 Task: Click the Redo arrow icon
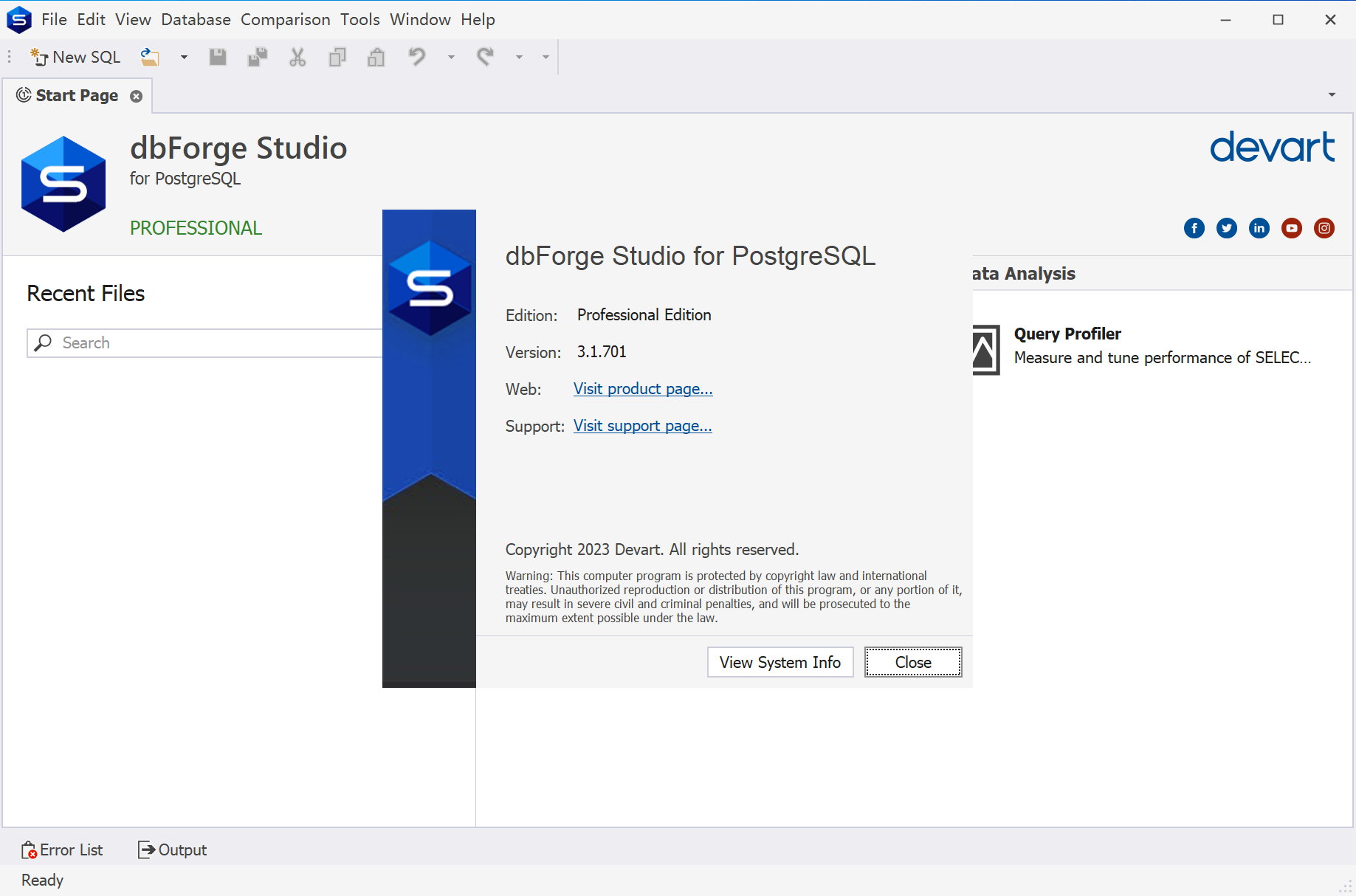(485, 57)
